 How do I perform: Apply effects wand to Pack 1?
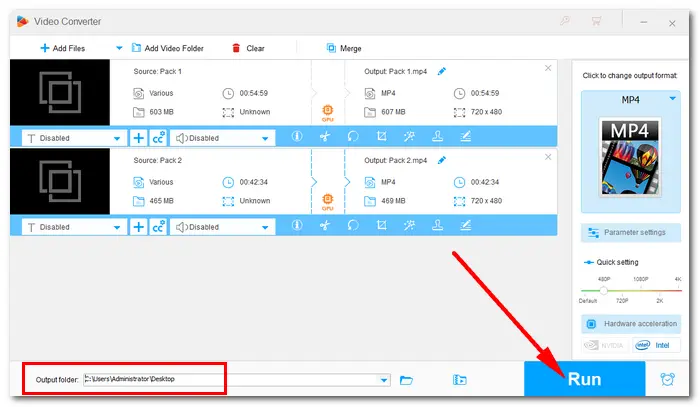[x=409, y=136]
